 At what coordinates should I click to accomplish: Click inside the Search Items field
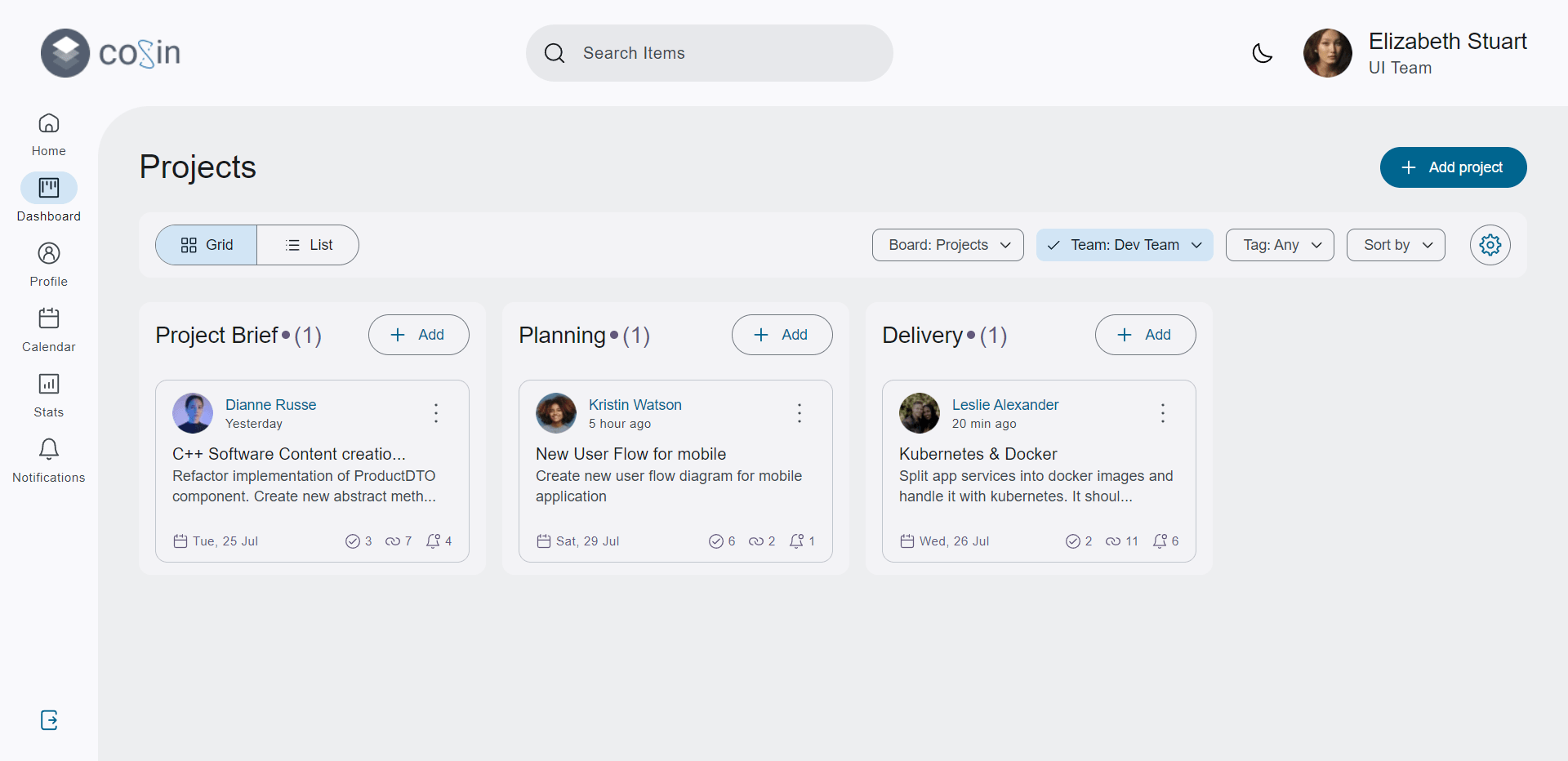[x=709, y=53]
